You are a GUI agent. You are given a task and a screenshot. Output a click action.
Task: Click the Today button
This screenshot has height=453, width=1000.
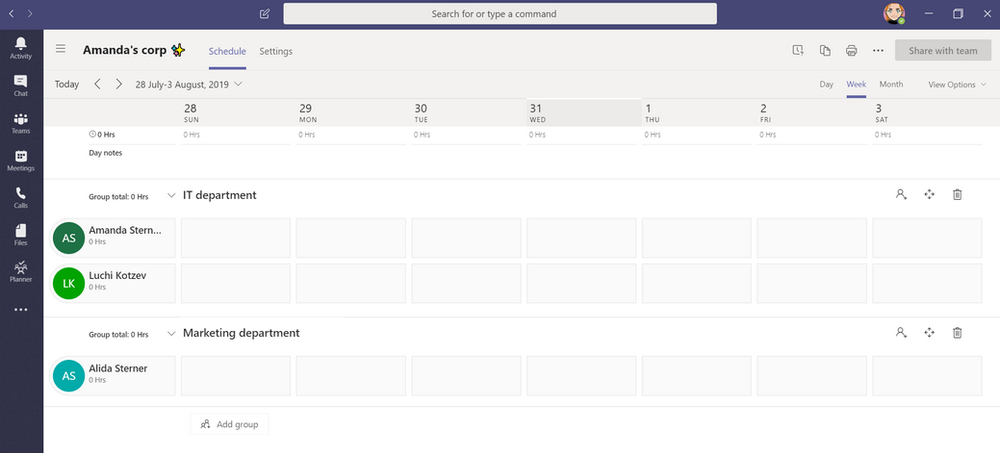[x=67, y=84]
